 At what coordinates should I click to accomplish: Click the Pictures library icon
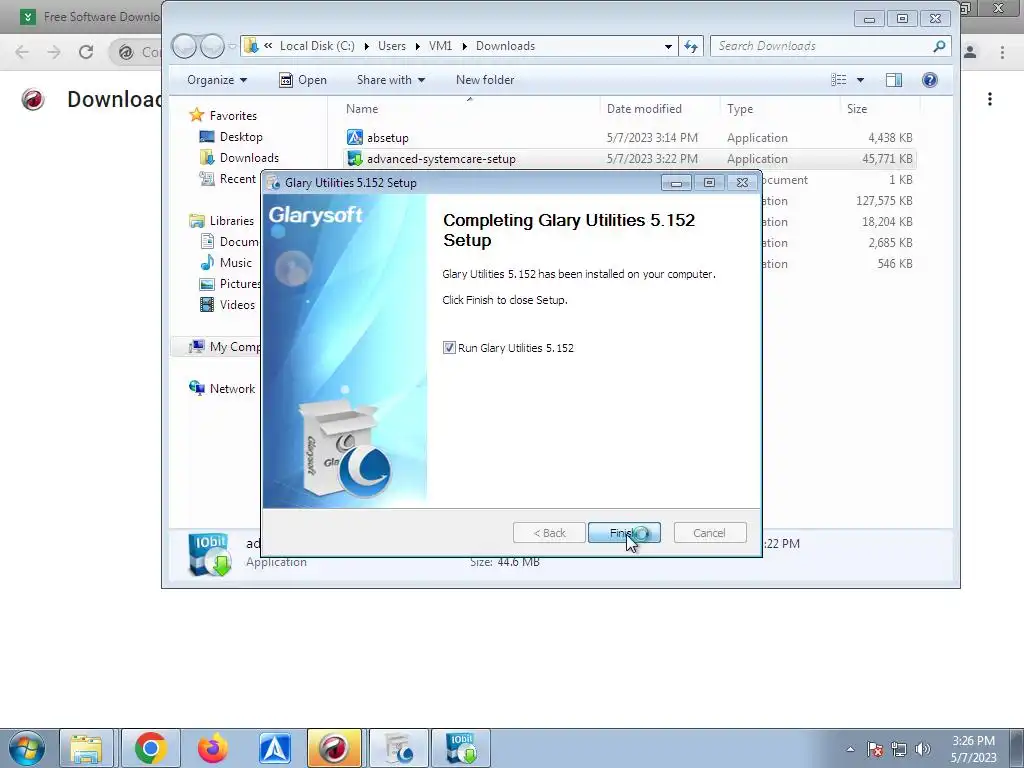(207, 283)
